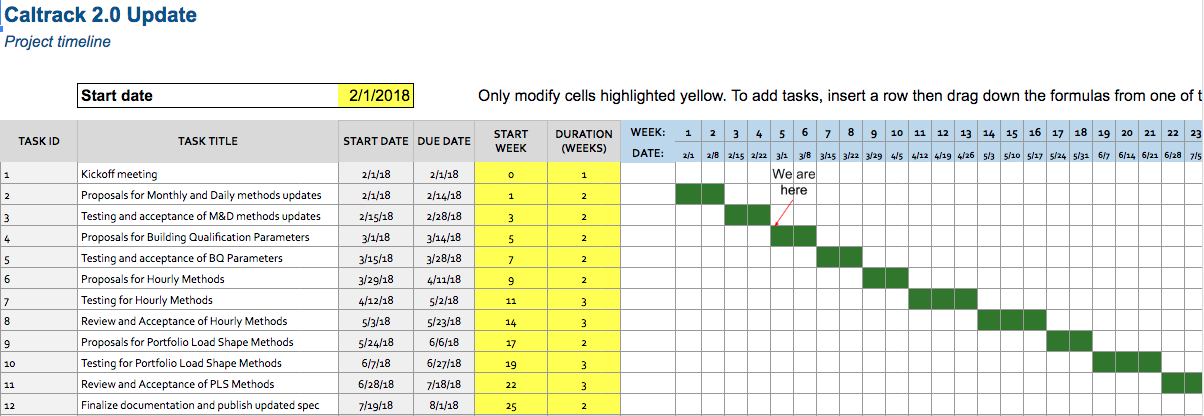Click the start week cell with value 14
Image resolution: width=1204 pixels, height=416 pixels.
pos(511,321)
